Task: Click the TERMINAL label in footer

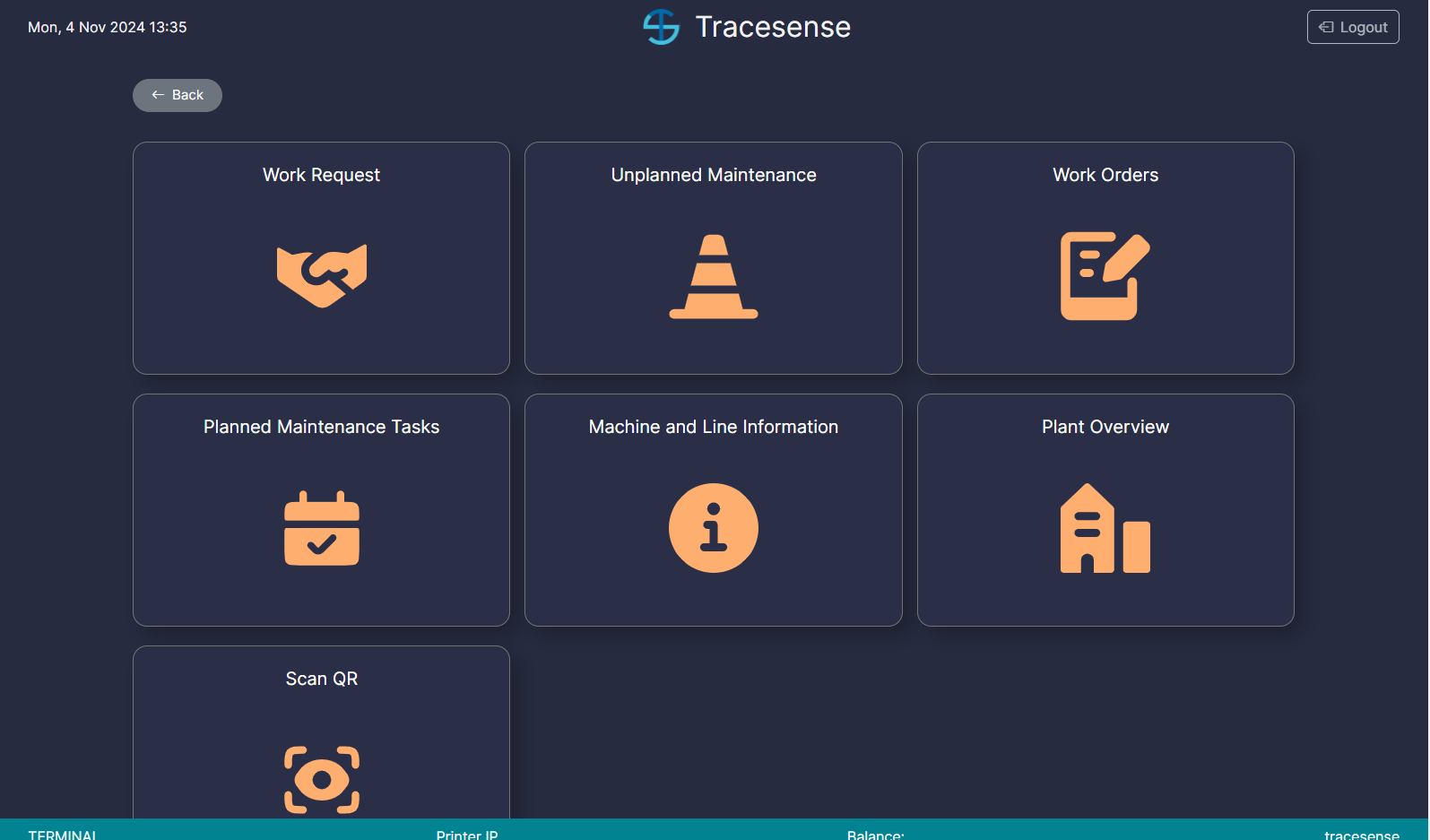Action: click(63, 834)
